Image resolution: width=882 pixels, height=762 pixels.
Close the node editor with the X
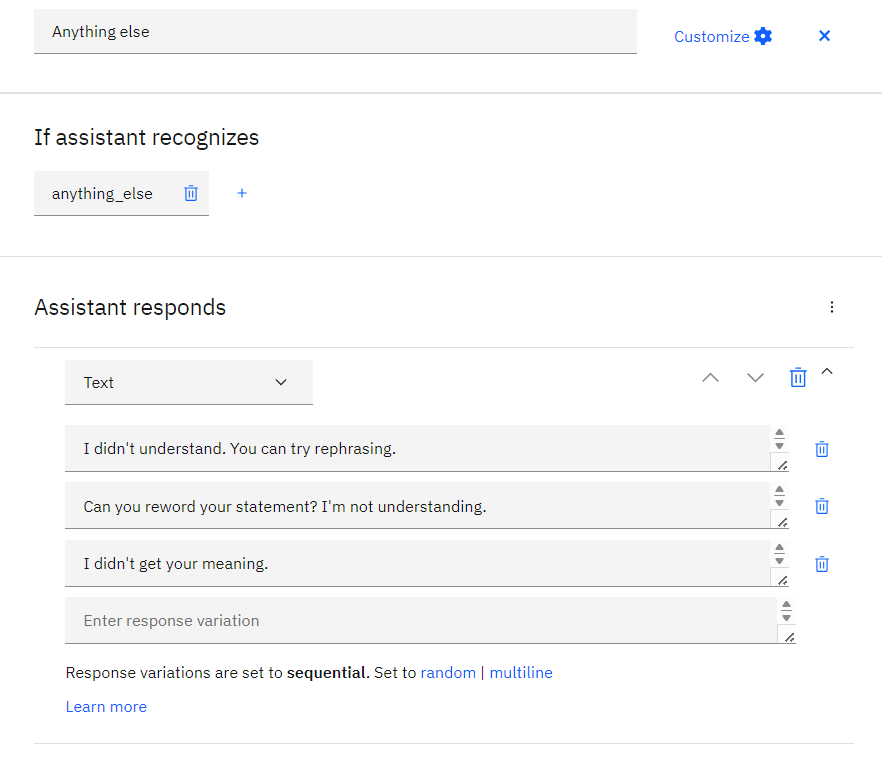pos(825,36)
